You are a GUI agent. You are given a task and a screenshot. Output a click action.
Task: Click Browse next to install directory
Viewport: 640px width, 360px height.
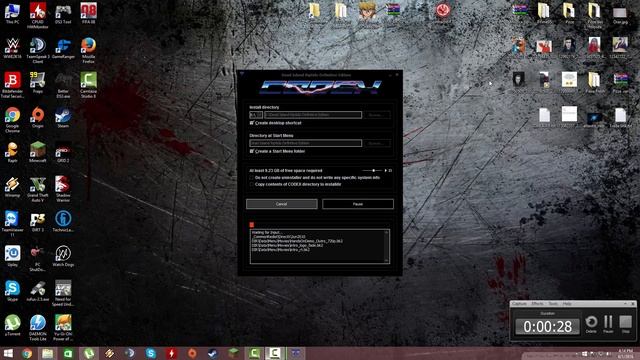click(377, 115)
